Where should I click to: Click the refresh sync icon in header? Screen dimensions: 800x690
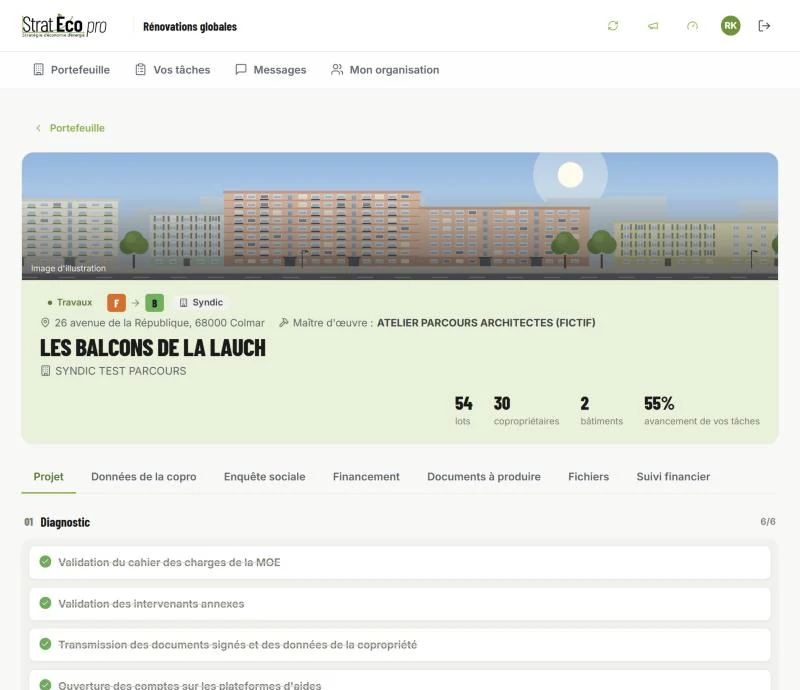[613, 26]
